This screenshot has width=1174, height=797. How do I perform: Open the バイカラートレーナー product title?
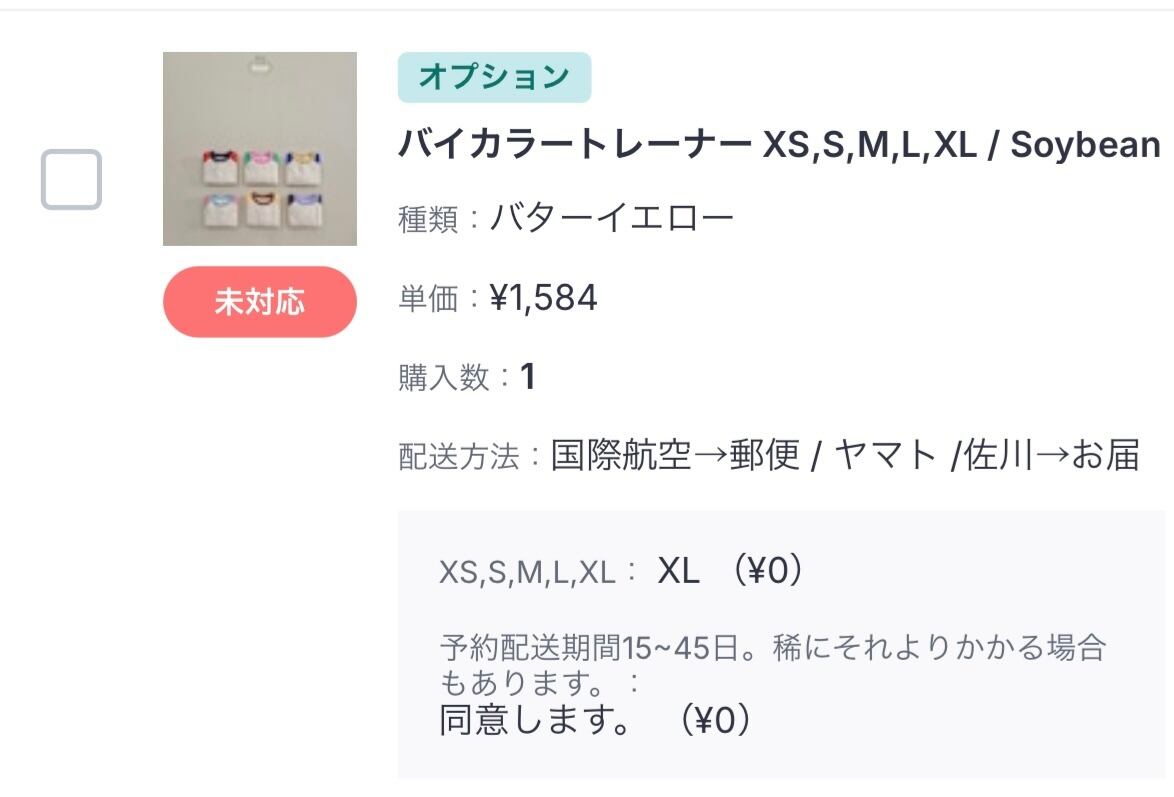(x=574, y=146)
